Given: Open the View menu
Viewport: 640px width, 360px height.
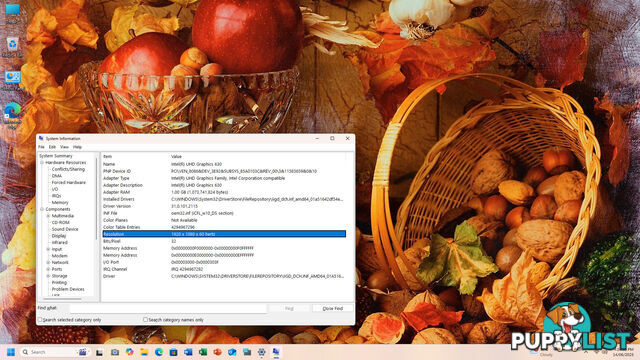Looking at the screenshot, I should [x=64, y=147].
